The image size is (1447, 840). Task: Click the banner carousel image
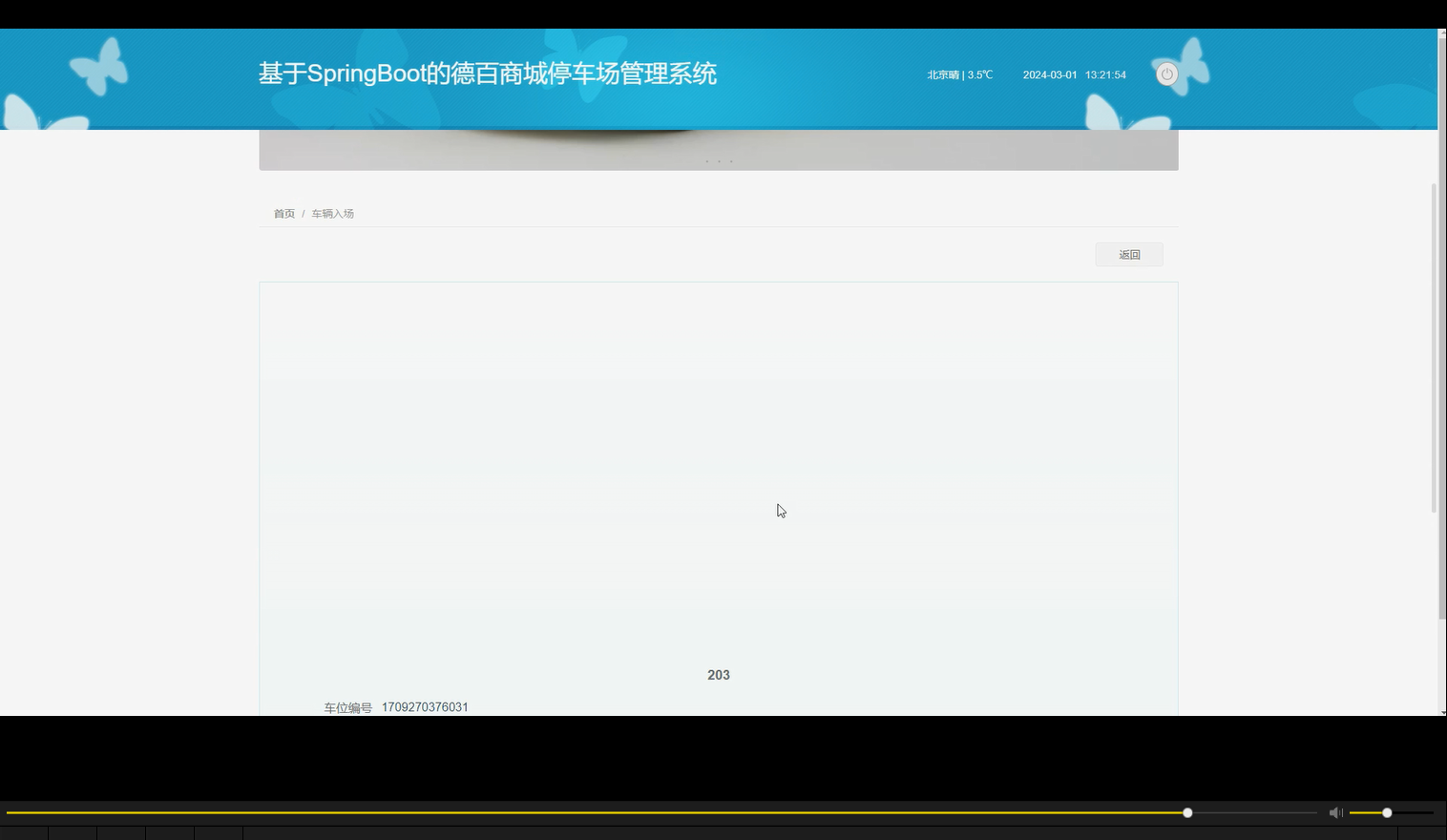coord(719,148)
